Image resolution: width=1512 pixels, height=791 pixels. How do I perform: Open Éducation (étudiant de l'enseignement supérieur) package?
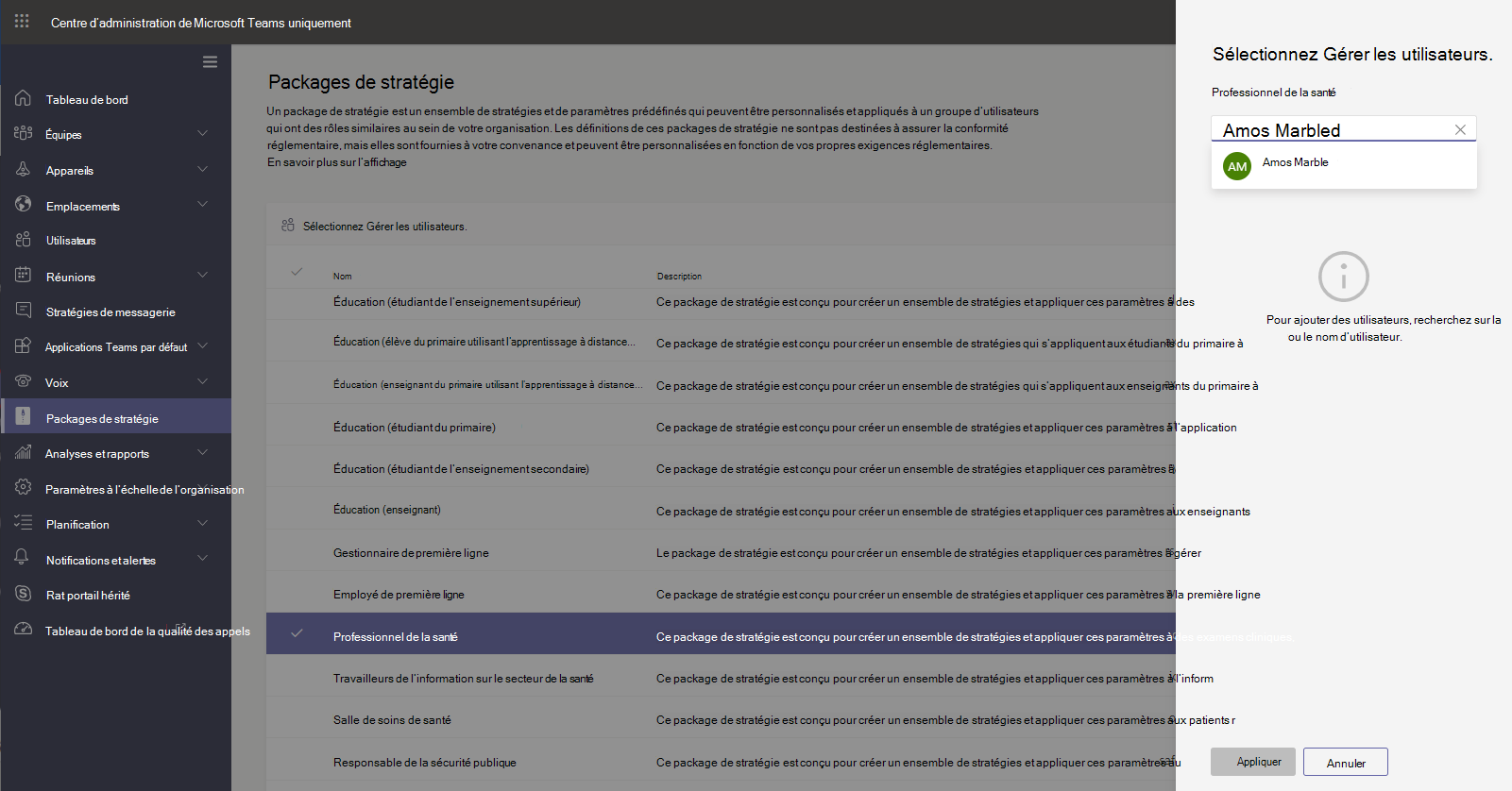click(457, 302)
